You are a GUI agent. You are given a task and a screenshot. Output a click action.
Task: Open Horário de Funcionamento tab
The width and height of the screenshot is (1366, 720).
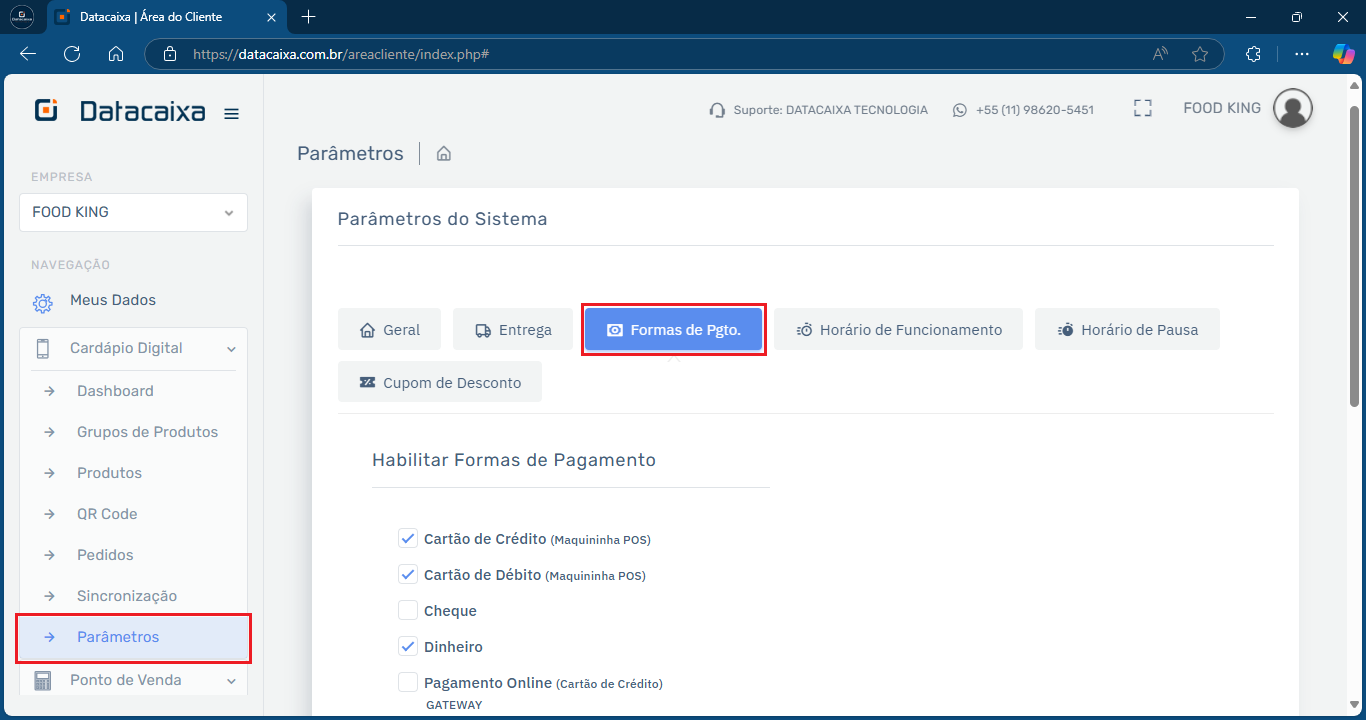tap(898, 329)
